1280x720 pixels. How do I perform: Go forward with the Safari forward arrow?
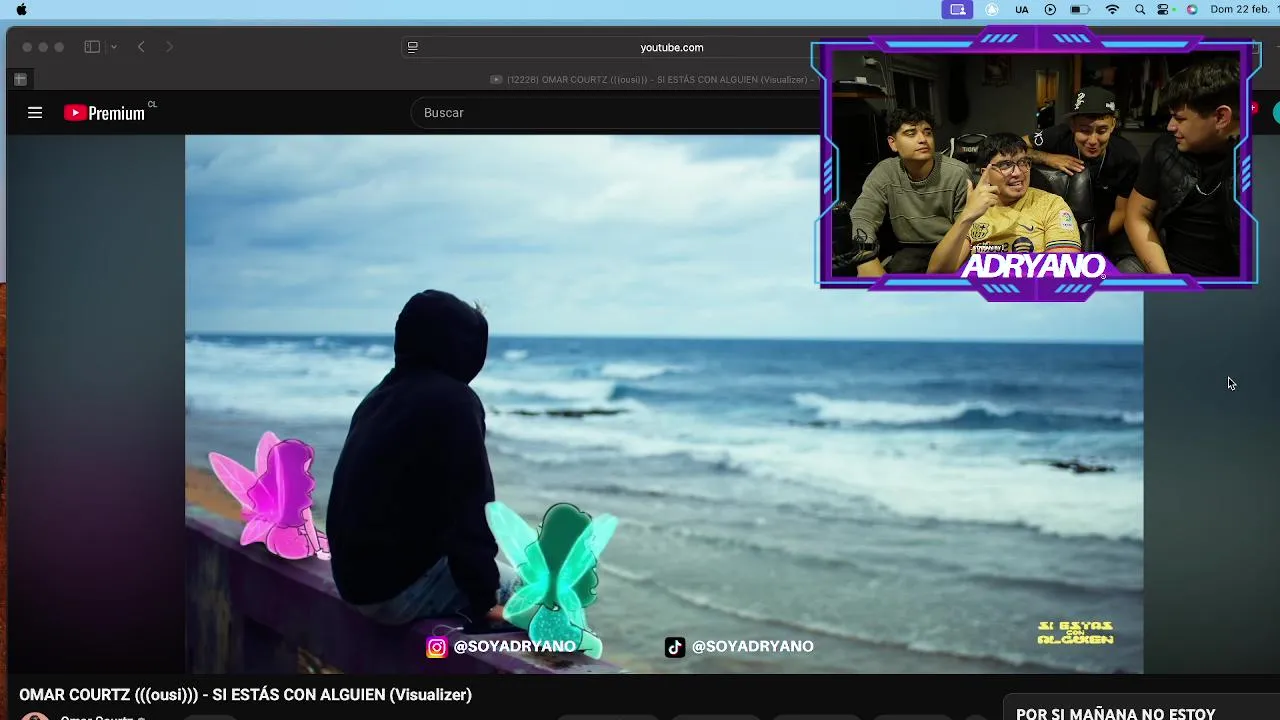169,47
